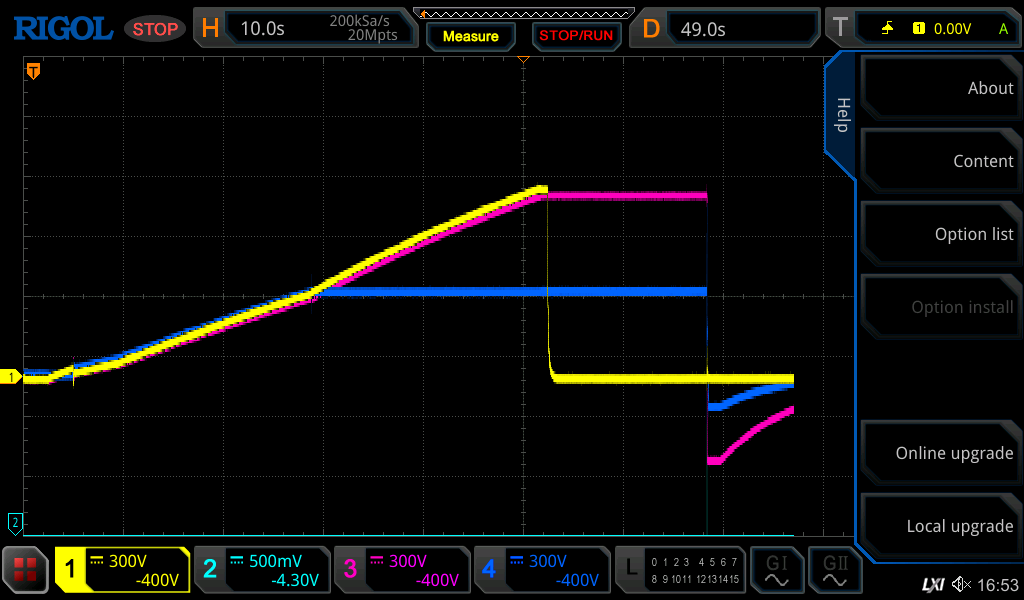Click the waveform memory position bar
The height and width of the screenshot is (600, 1024).
523,13
